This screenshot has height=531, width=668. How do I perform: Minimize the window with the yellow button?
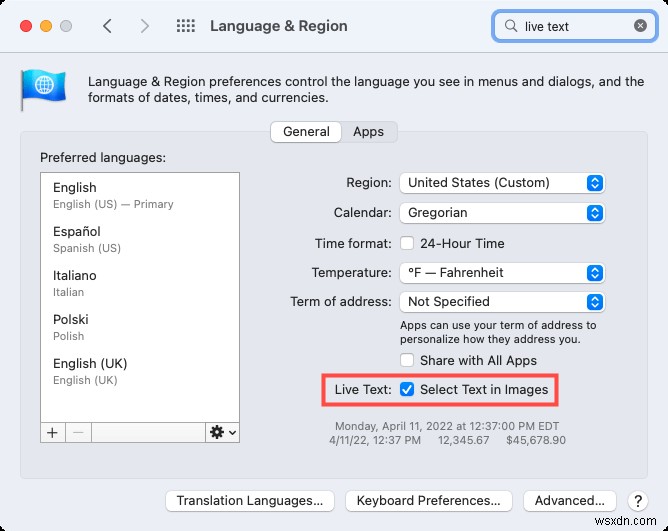pos(46,26)
